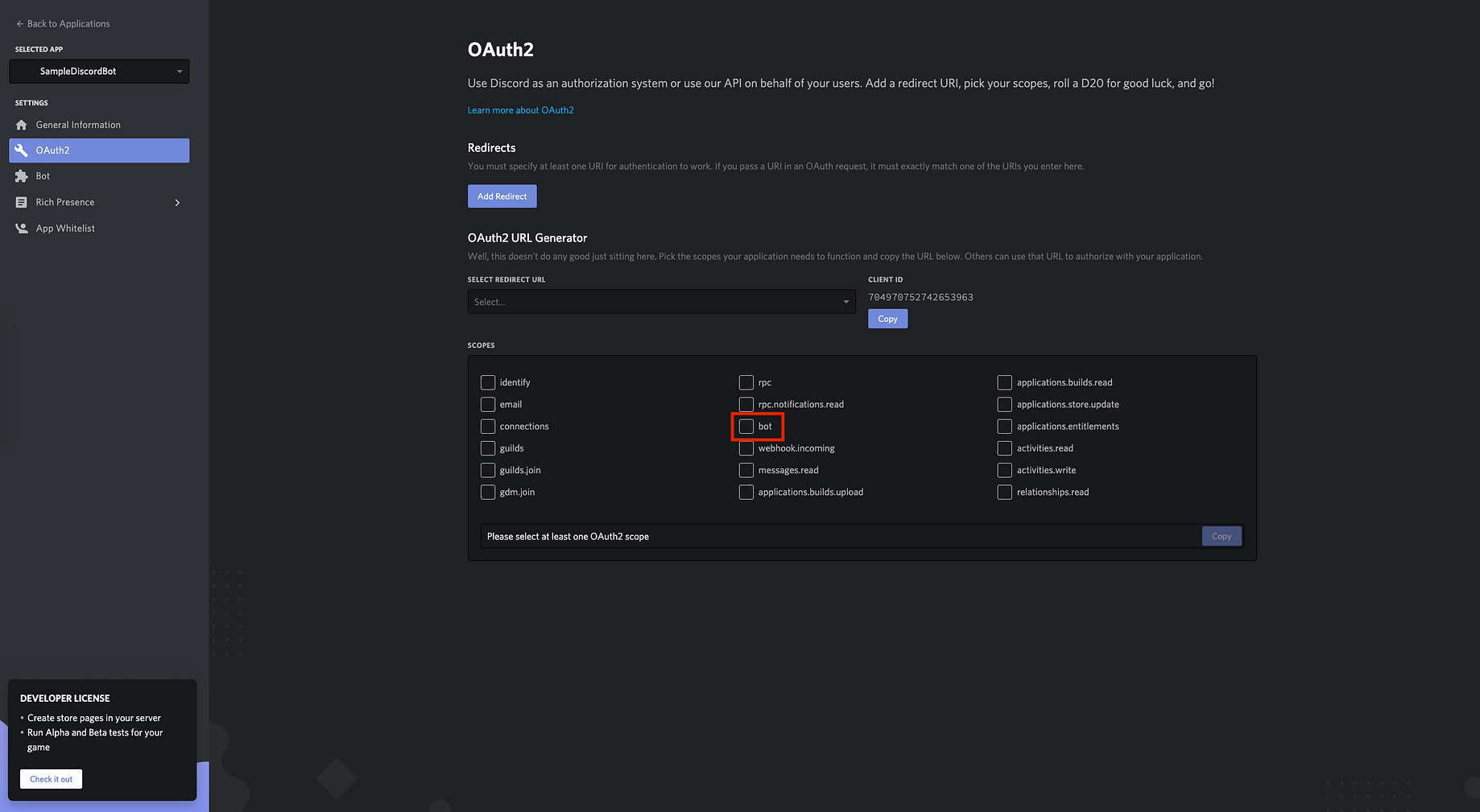Image resolution: width=1480 pixels, height=812 pixels.
Task: Go Back to Applications
Action: pos(63,24)
